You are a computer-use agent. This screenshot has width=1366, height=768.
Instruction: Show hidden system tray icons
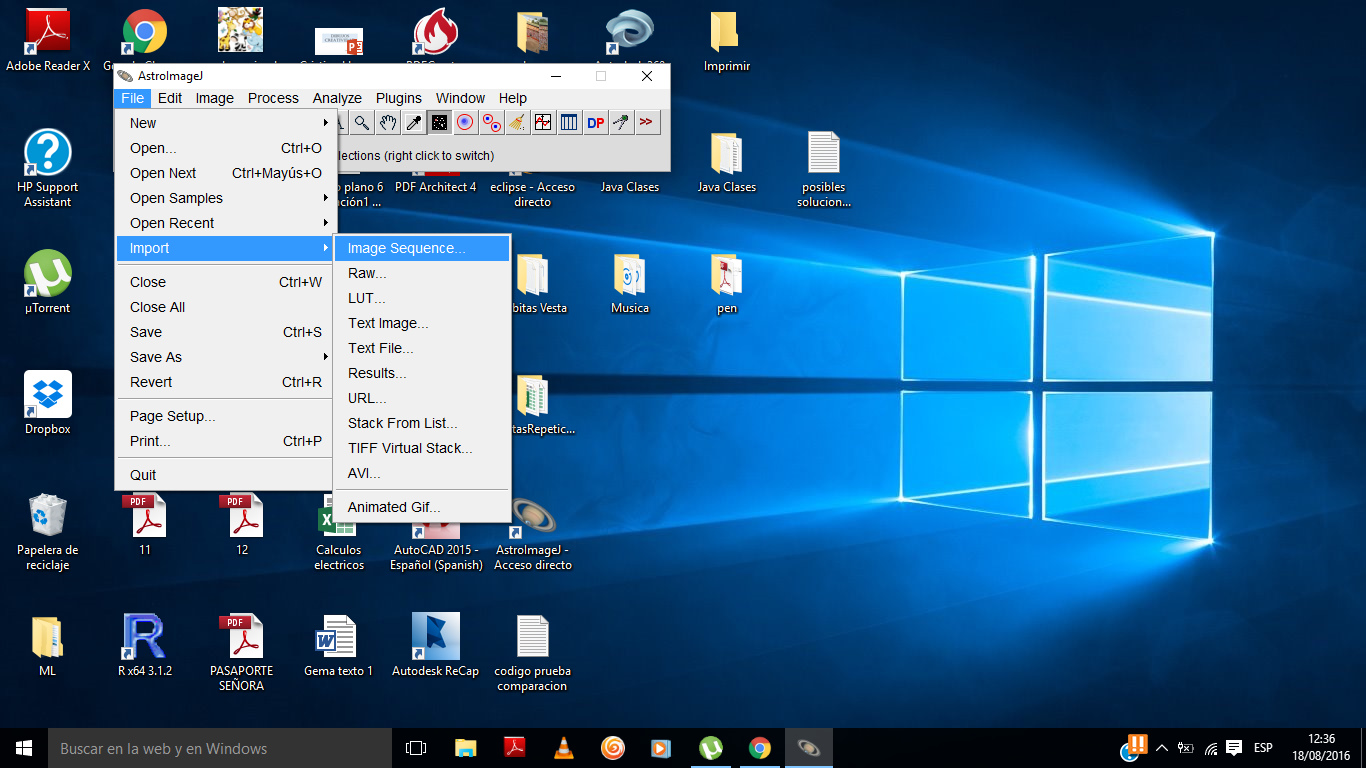pyautogui.click(x=1161, y=748)
